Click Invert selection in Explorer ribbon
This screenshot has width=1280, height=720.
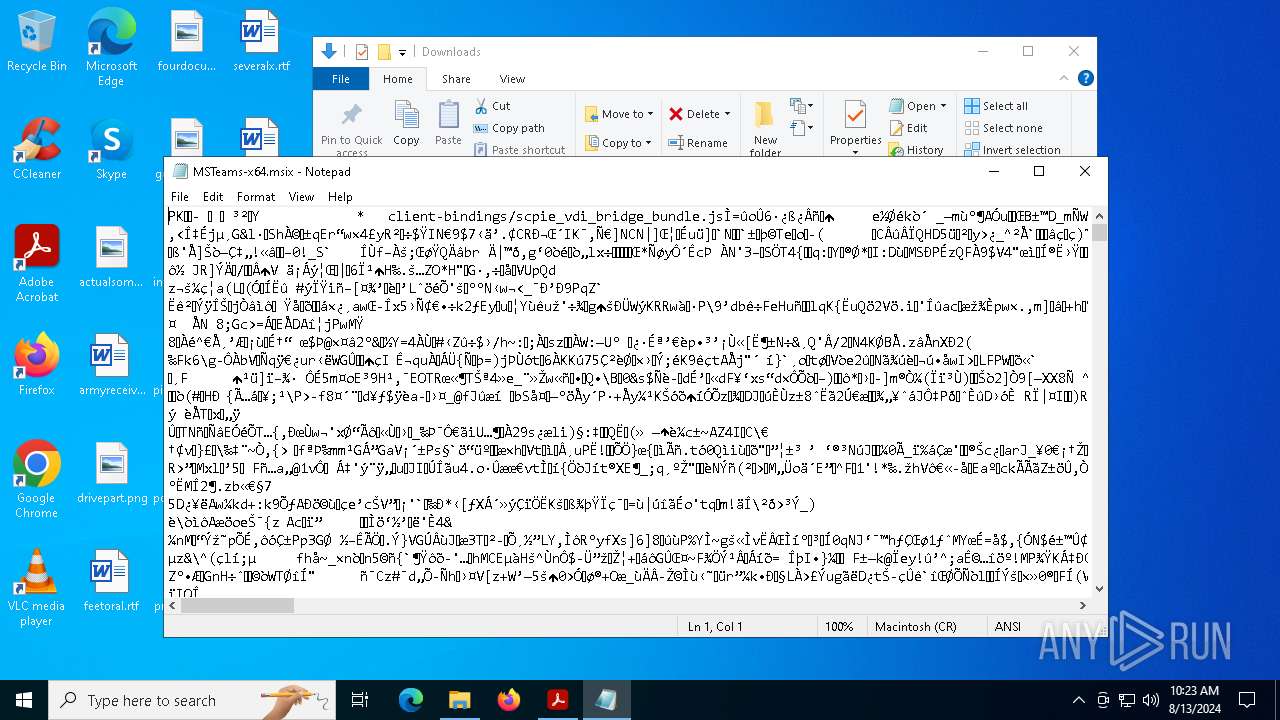1012,150
